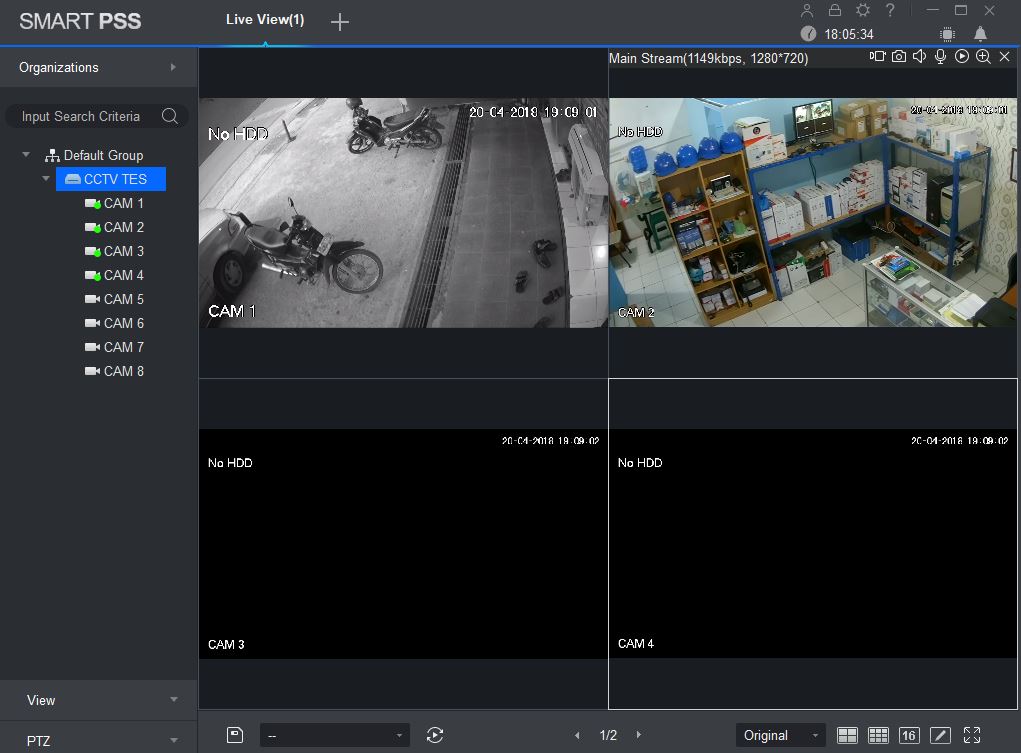
Task: Lock the application with padlock icon
Action: 835,10
